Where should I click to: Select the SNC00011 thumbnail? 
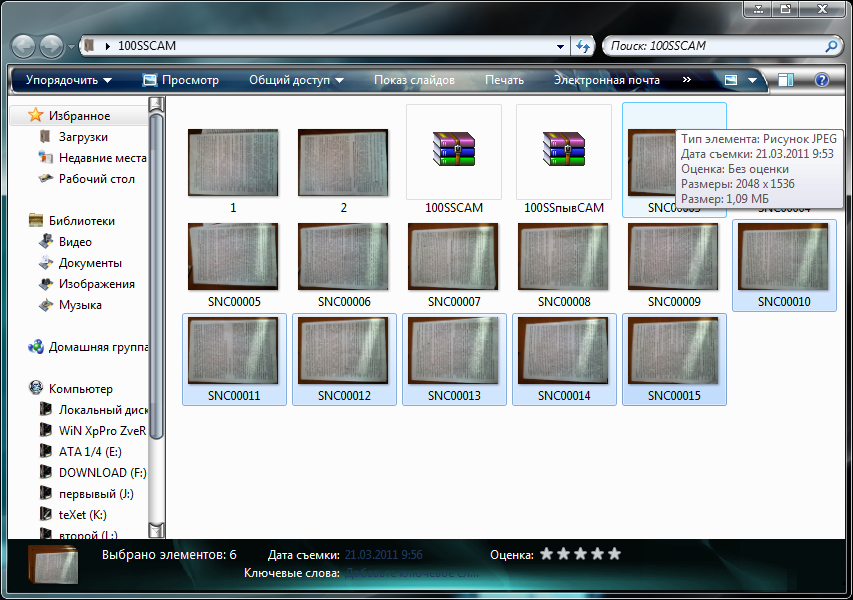tap(233, 350)
